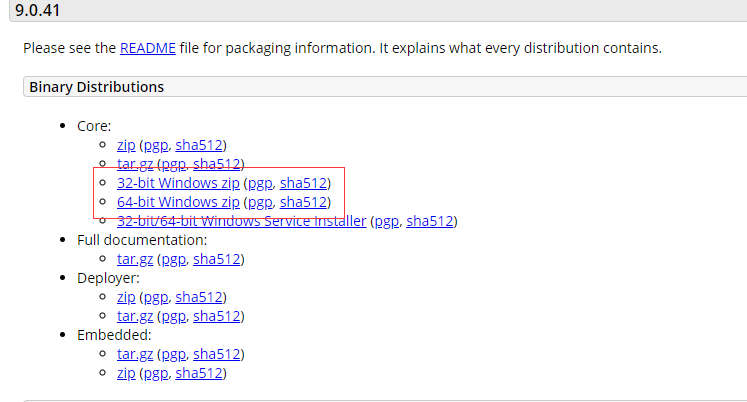Download the Full documentation tar.gz
Viewport: 747px width, 402px height.
(x=135, y=259)
